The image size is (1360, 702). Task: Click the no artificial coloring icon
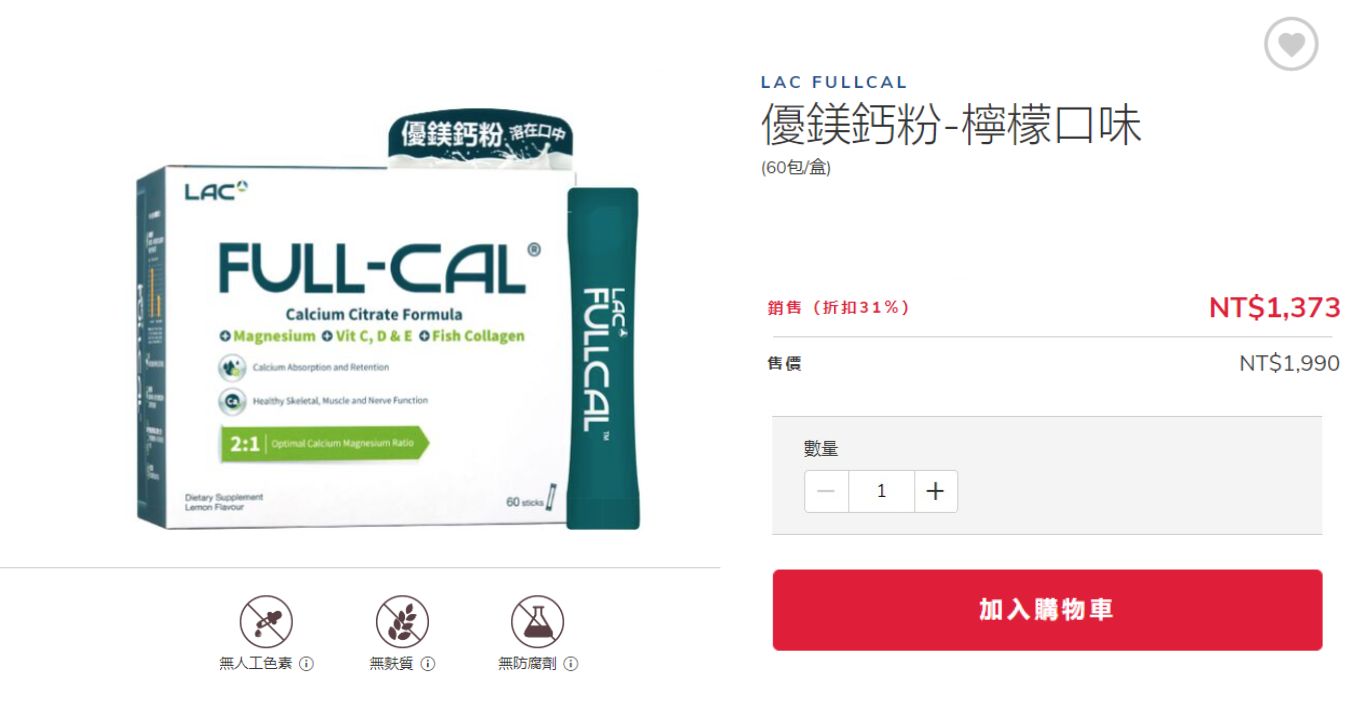tap(266, 622)
